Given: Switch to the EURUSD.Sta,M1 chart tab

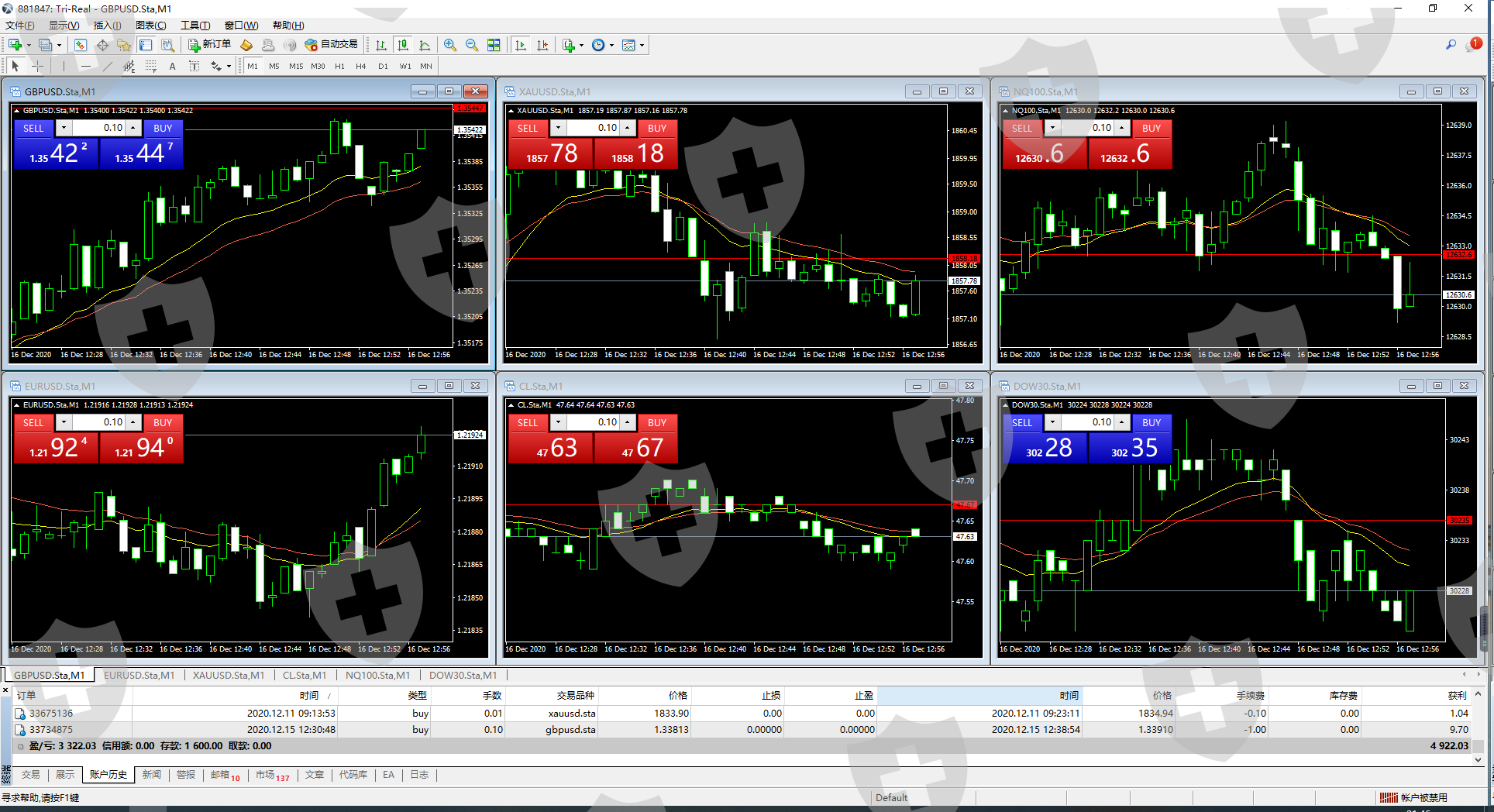Looking at the screenshot, I should coord(139,676).
